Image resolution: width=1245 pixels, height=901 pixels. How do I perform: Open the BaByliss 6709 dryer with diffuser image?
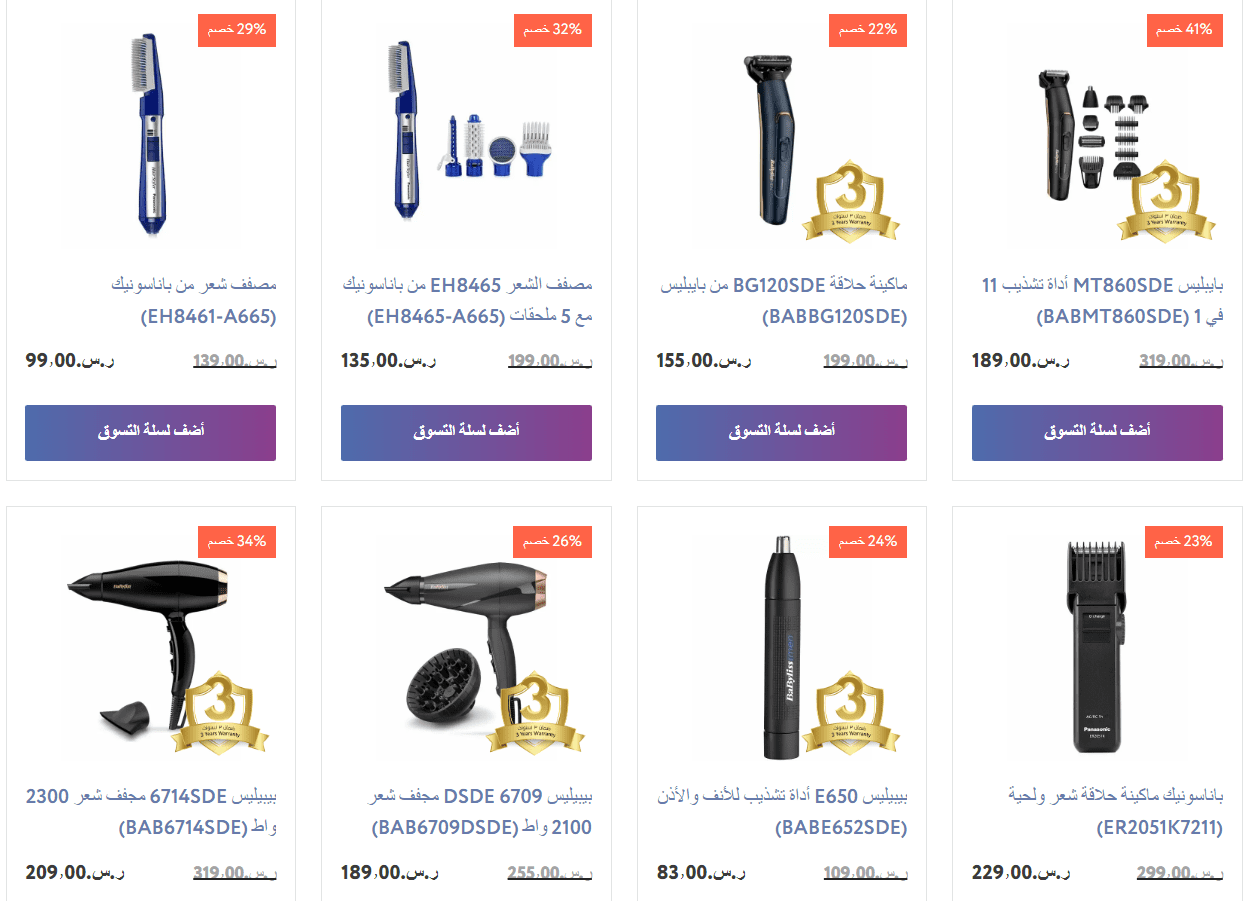point(466,648)
